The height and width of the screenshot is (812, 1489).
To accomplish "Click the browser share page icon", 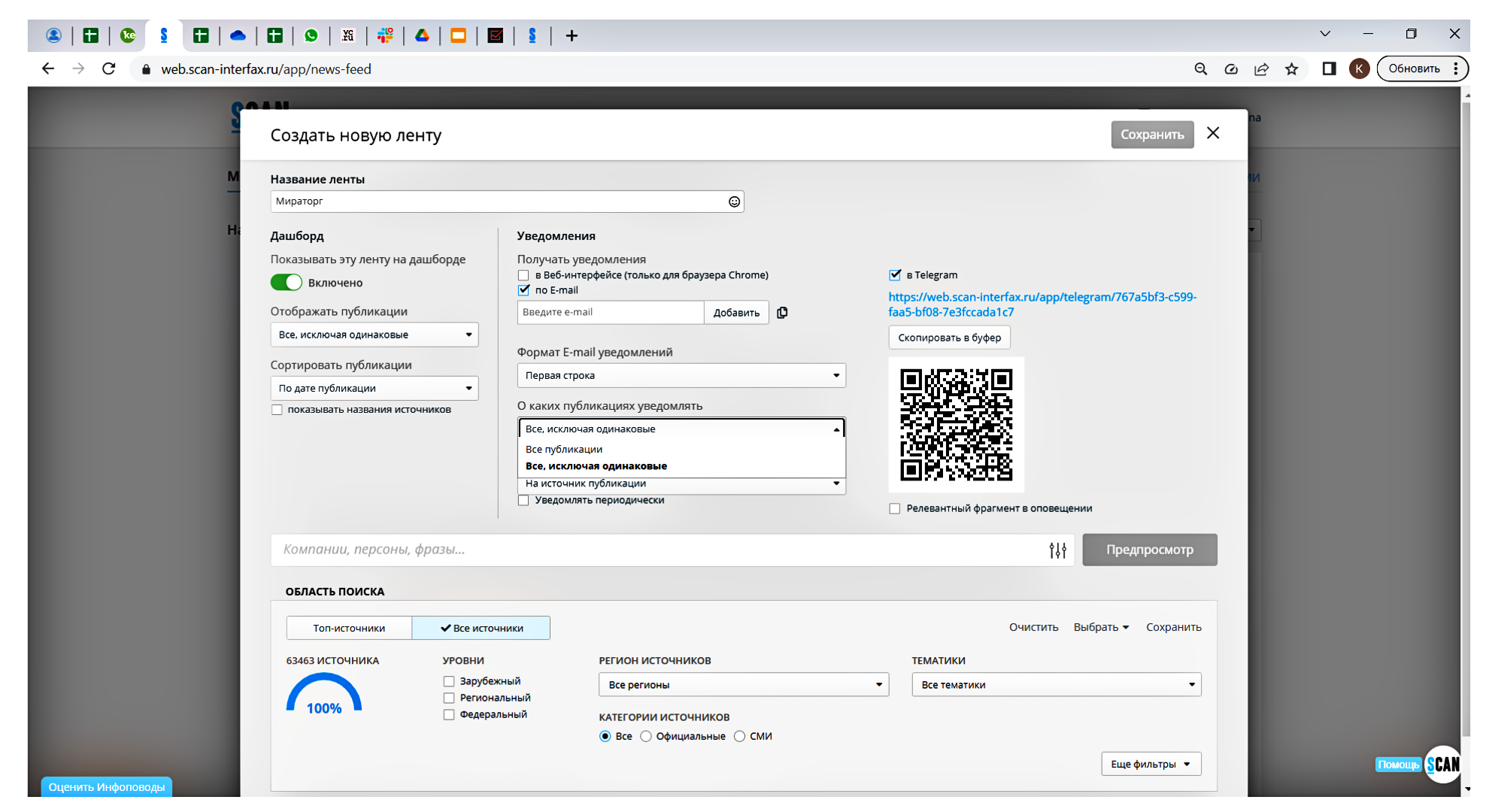I will (x=1261, y=69).
